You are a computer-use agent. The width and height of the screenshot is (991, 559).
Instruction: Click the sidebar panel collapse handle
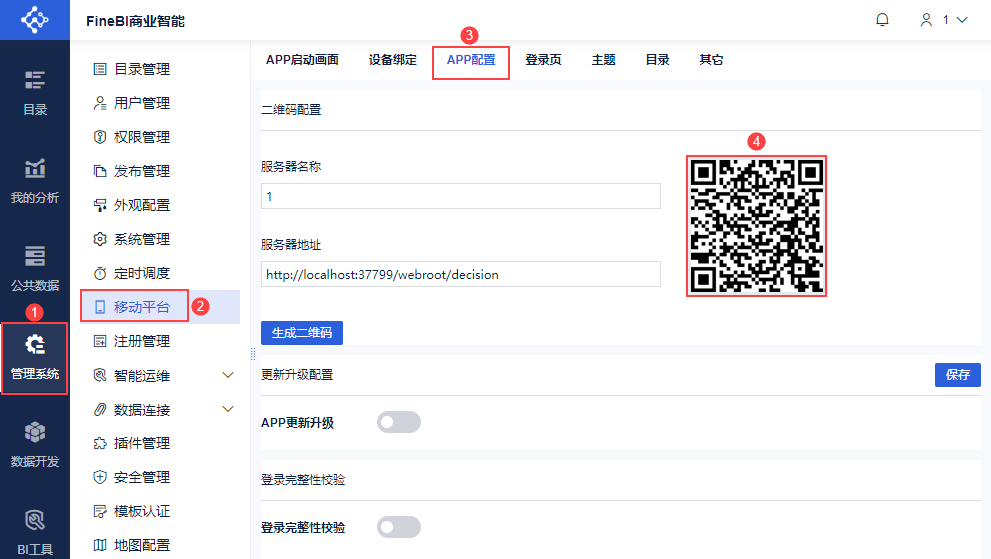[253, 354]
